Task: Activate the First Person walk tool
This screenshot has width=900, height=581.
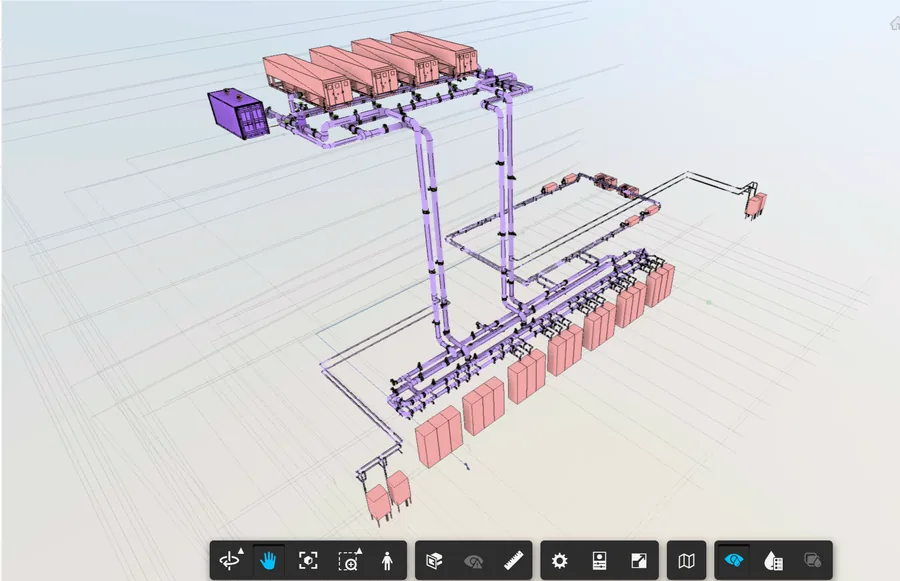Action: (387, 560)
